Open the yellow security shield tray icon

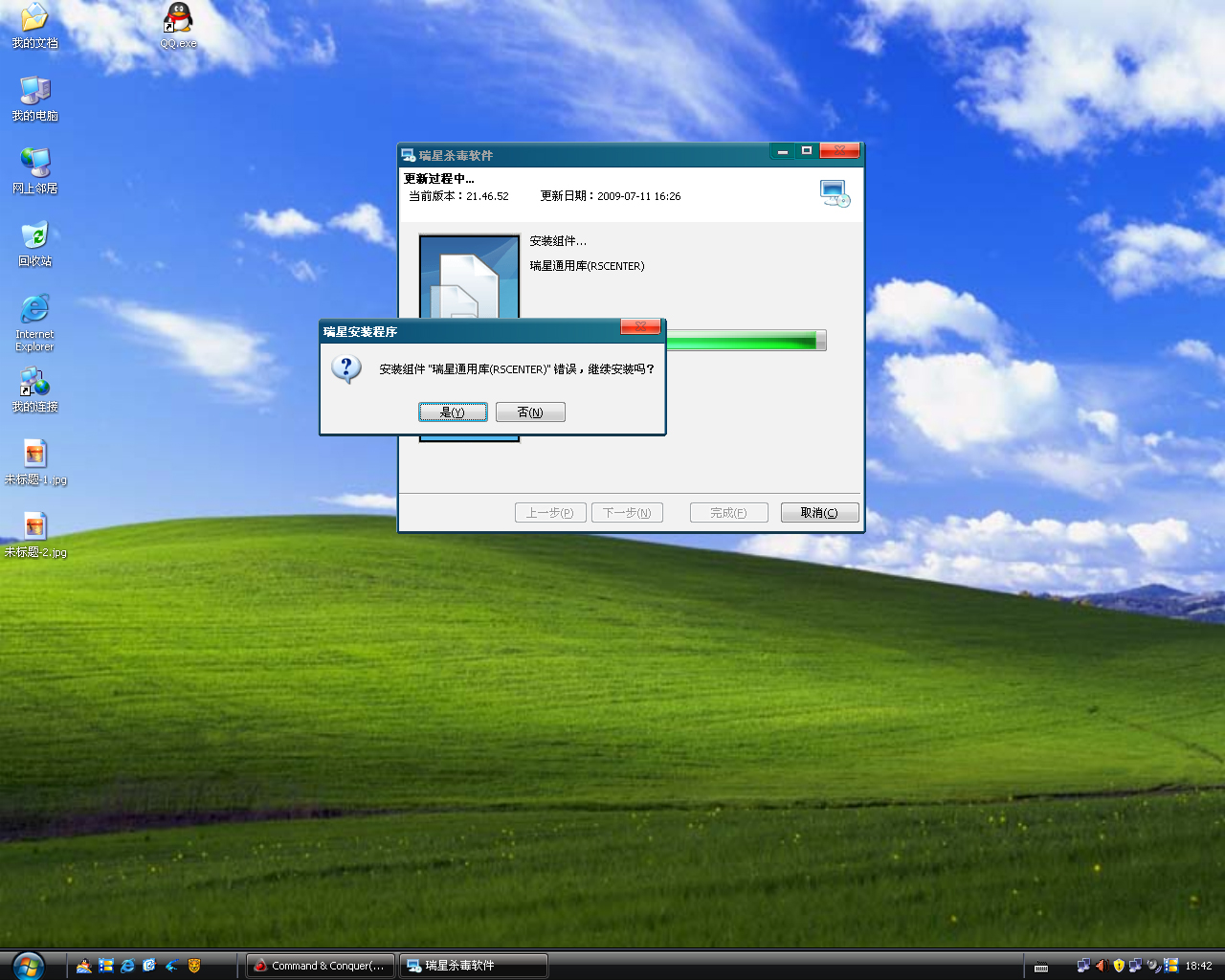coord(1118,966)
